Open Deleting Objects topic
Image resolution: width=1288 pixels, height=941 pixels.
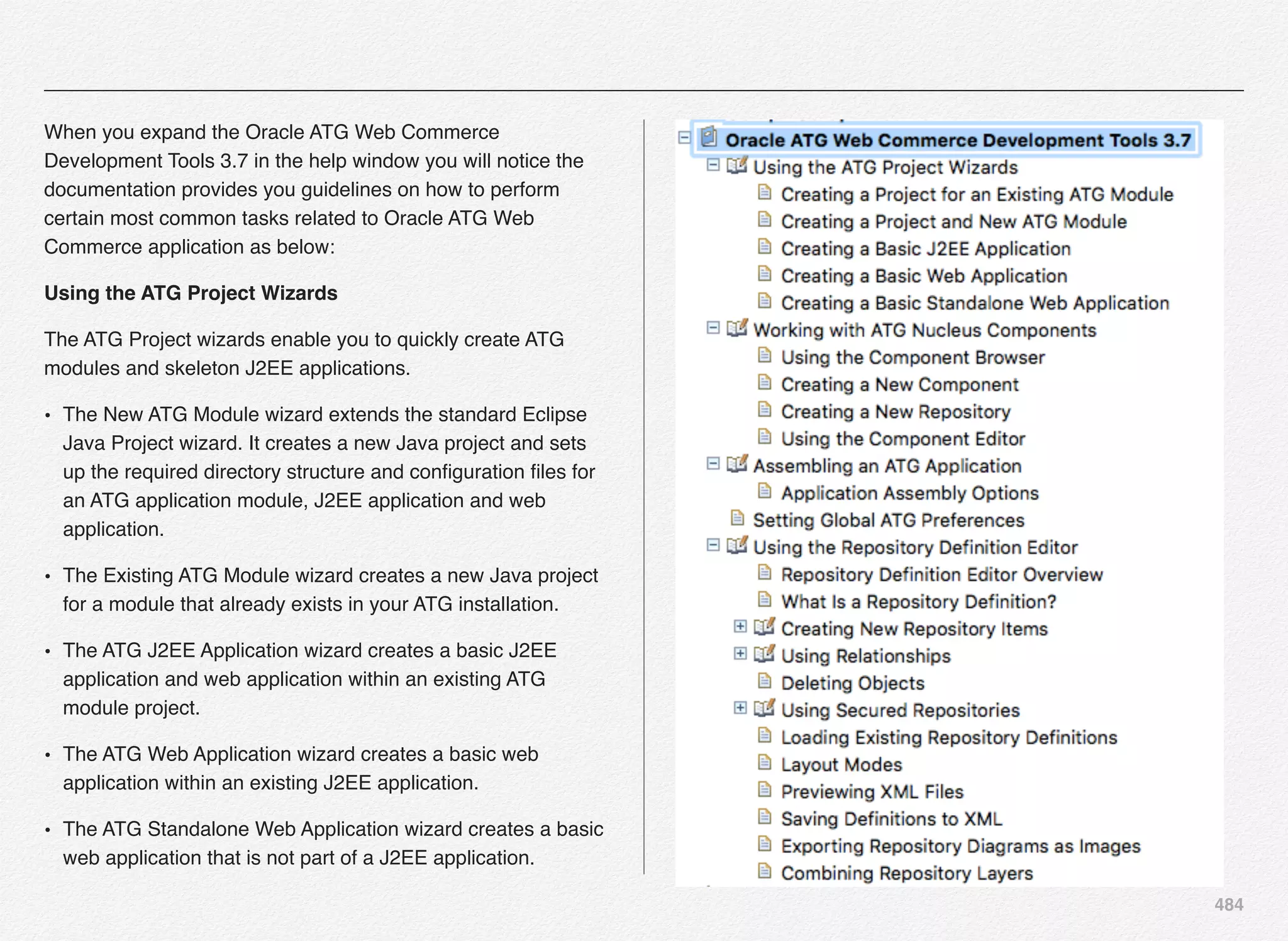click(853, 683)
